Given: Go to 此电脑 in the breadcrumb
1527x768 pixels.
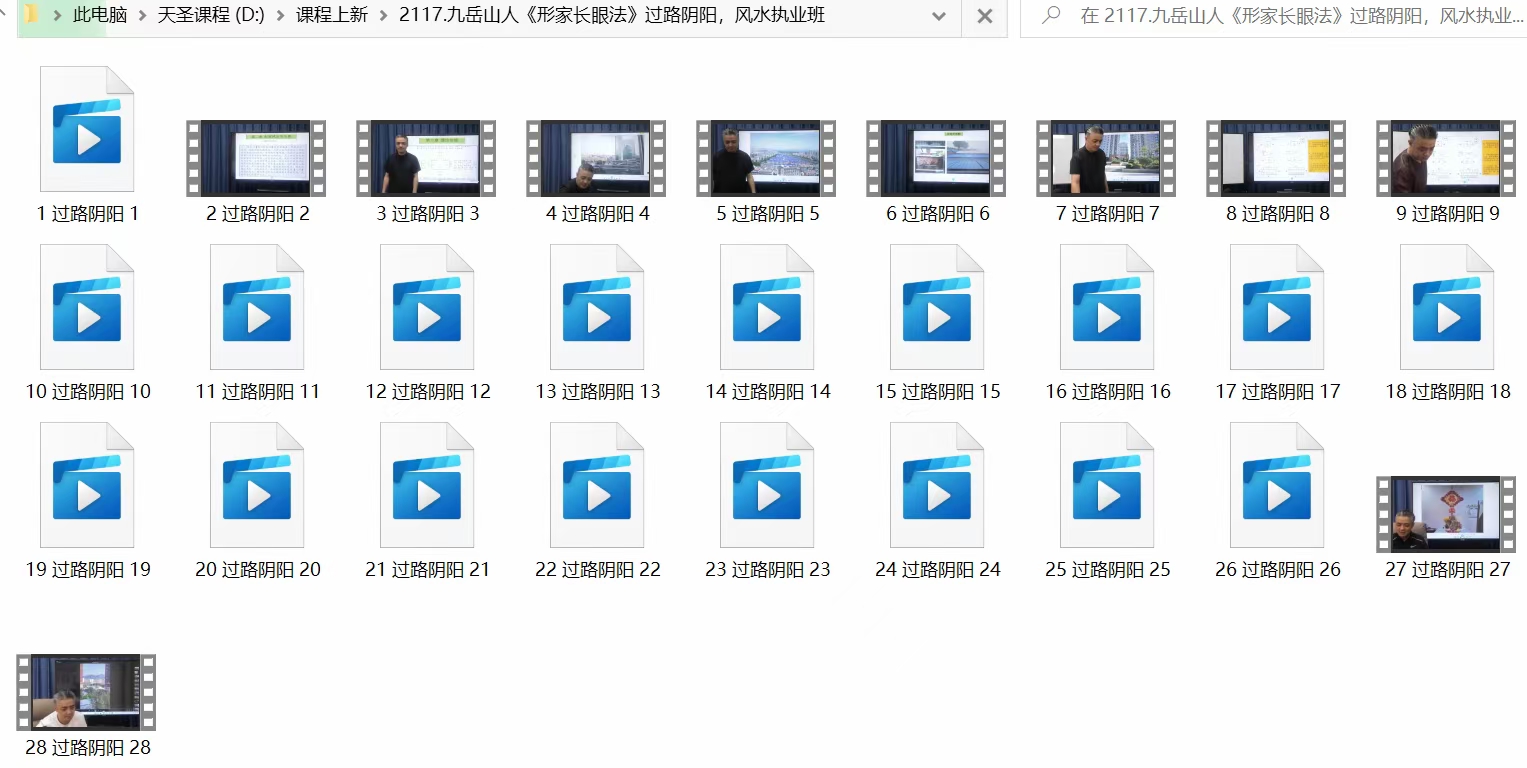Looking at the screenshot, I should click(x=99, y=16).
